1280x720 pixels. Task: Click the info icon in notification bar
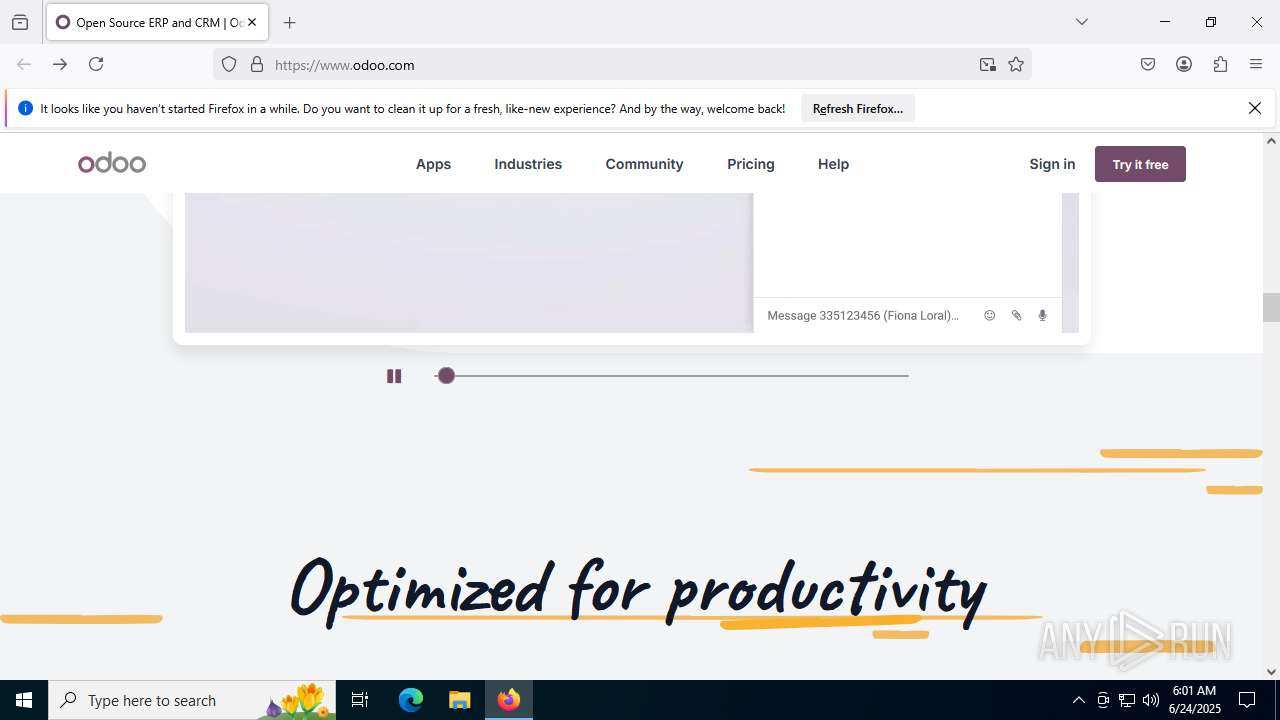(x=25, y=108)
